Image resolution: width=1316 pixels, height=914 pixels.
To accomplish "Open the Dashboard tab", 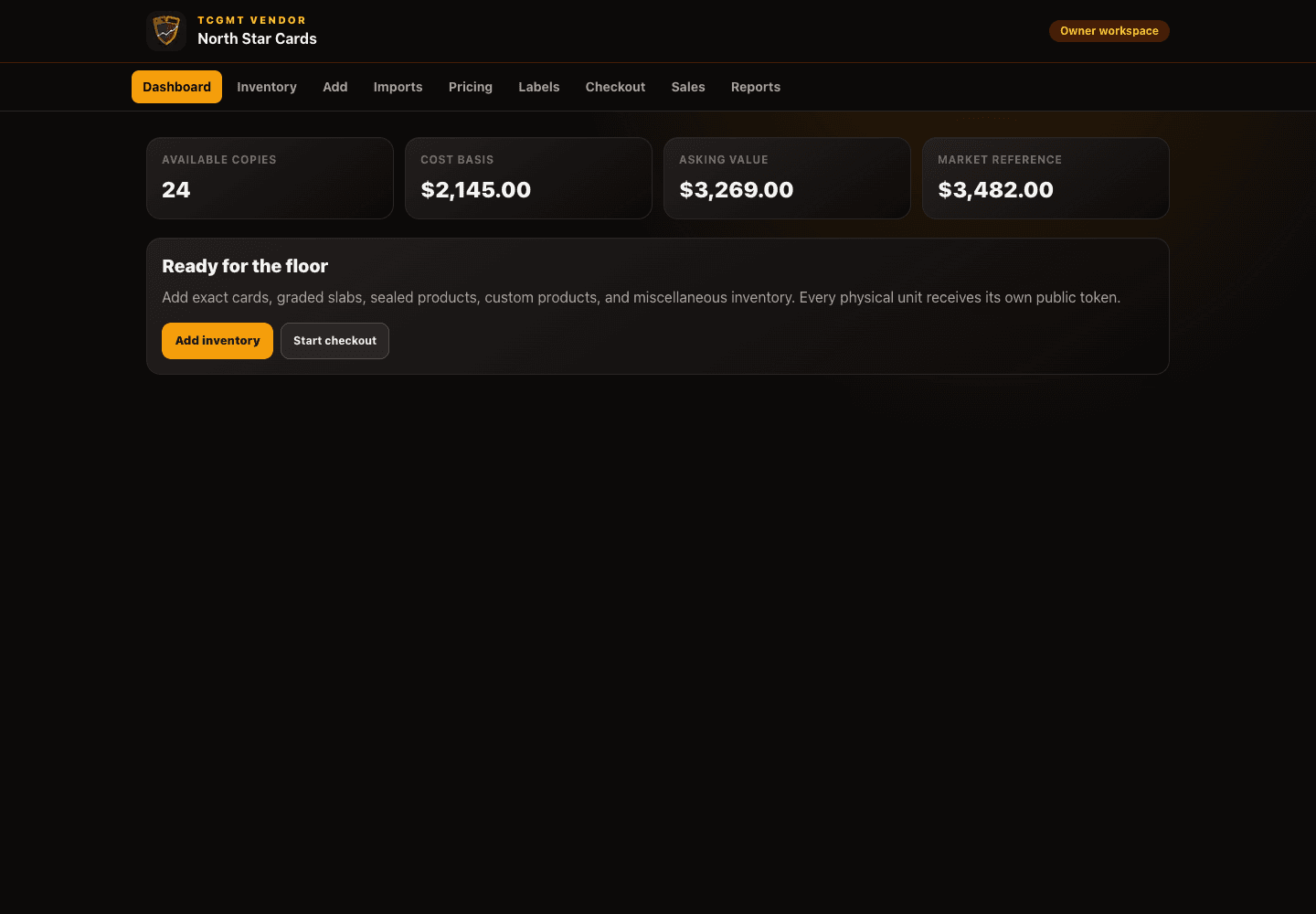I will 176,87.
